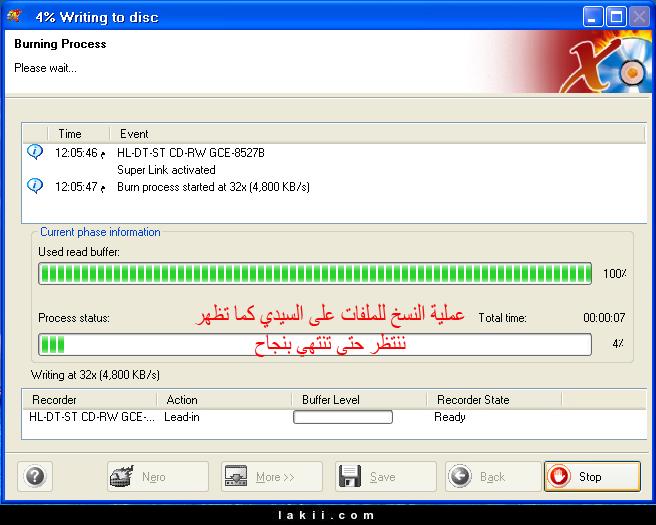Select the HL-DT-ST CD-RW GCE recorder row
Viewport: 656px width, 525px height.
point(334,417)
